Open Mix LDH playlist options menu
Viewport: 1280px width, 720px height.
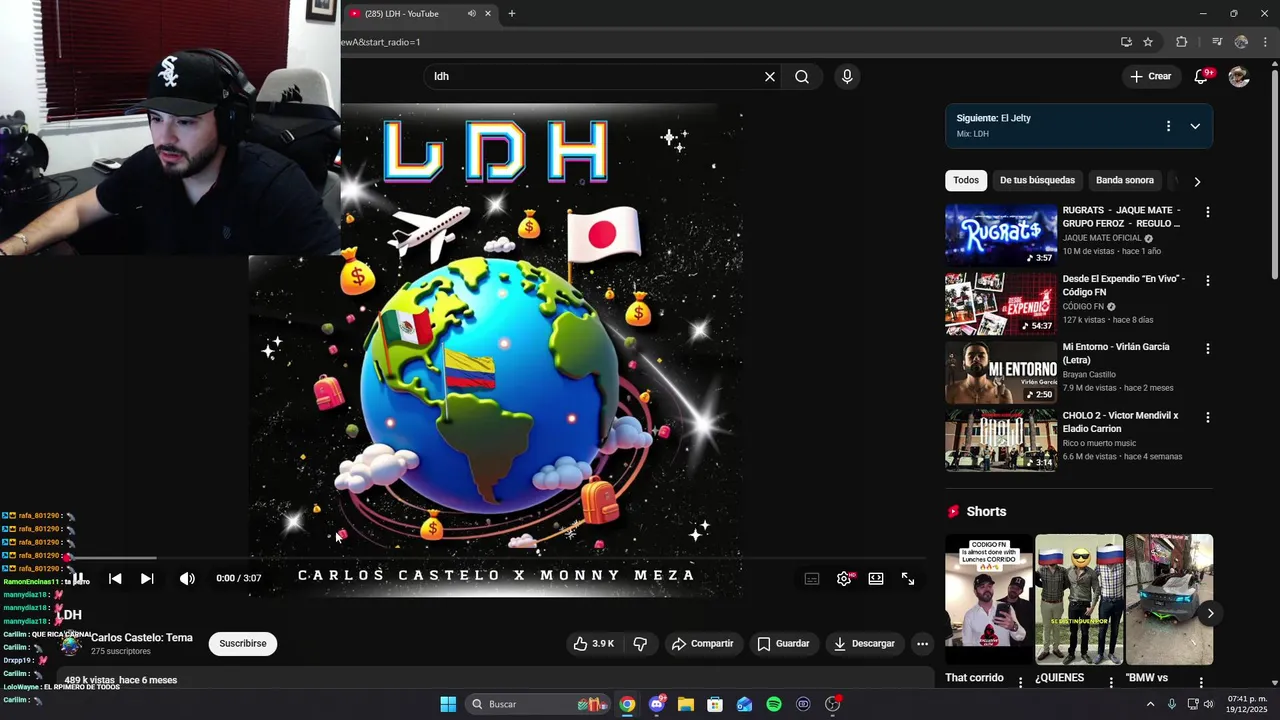tap(1168, 126)
